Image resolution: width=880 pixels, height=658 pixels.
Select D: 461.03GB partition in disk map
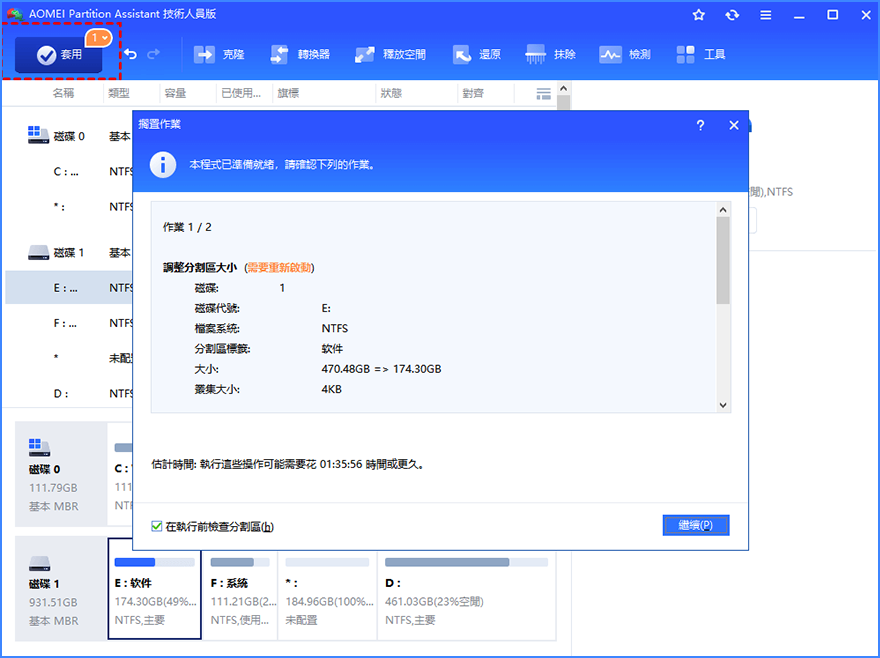point(467,594)
